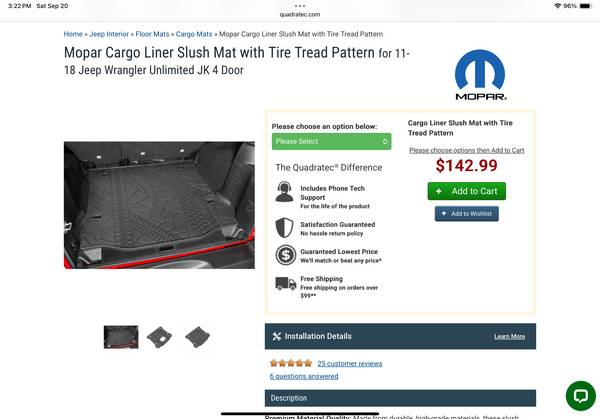Expand the Description section header
Viewport: 600px width, 419px height.
point(400,398)
